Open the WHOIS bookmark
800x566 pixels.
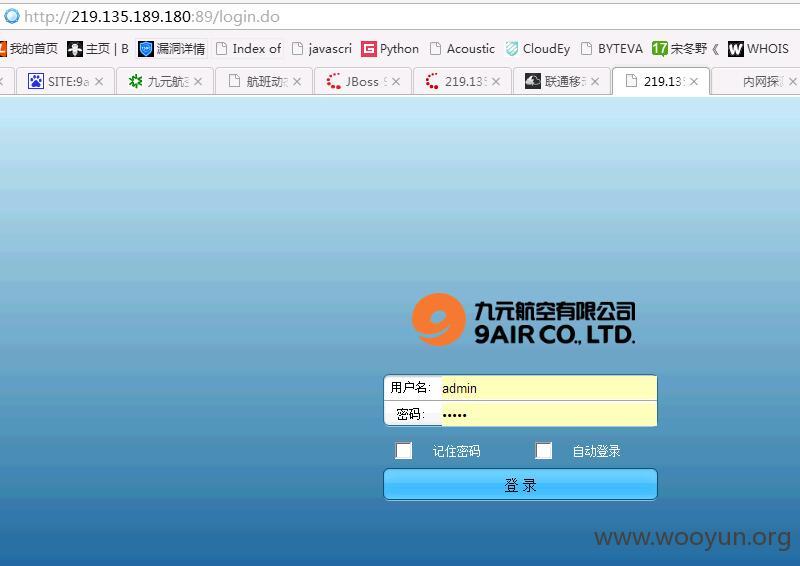coord(758,48)
